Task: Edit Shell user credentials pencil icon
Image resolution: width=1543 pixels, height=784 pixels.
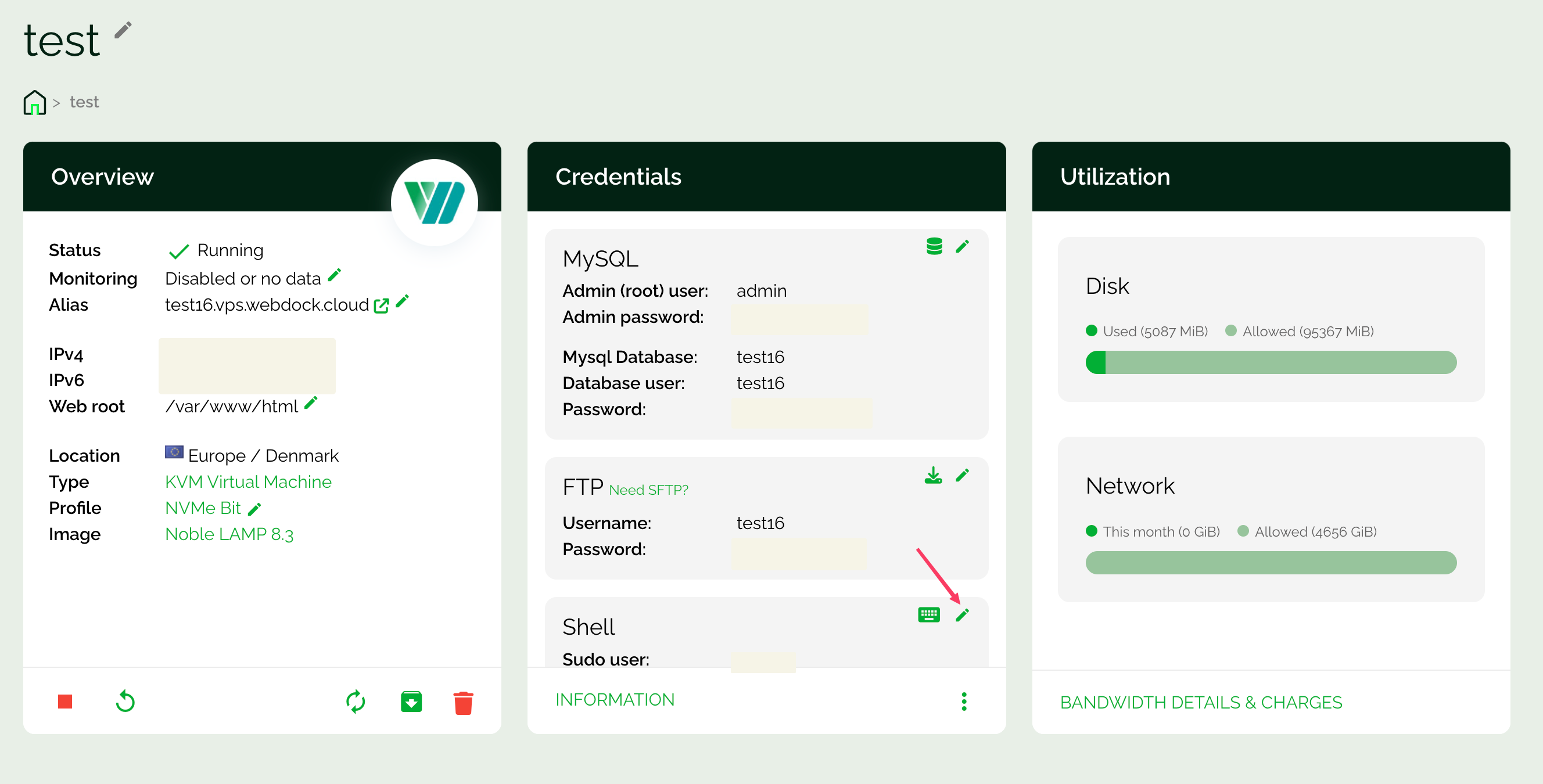Action: [962, 615]
